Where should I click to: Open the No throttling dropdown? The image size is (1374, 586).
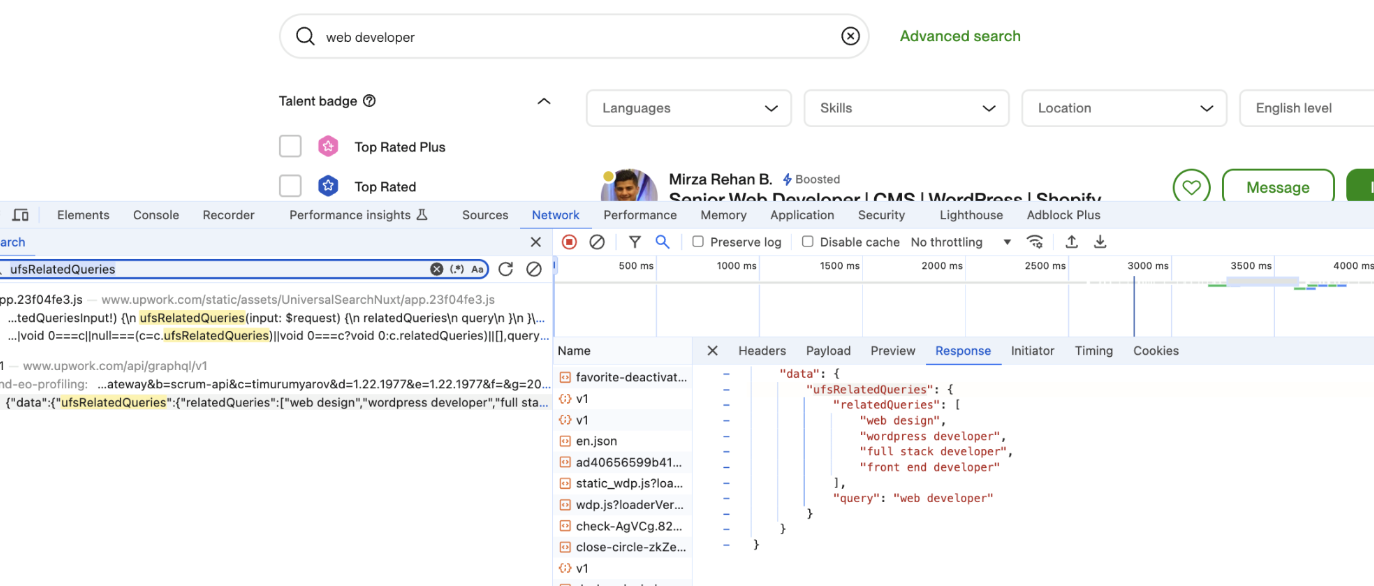pyautogui.click(x=961, y=242)
